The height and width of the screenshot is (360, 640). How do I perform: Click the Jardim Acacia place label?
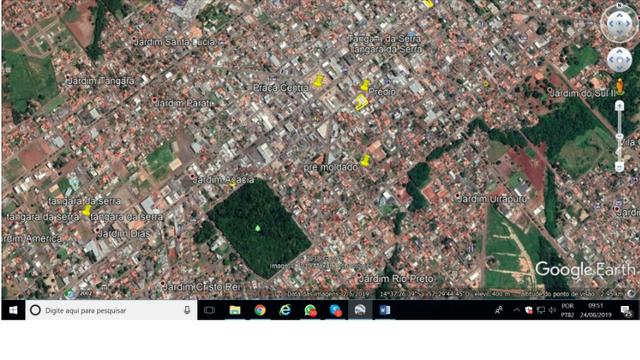(x=223, y=180)
